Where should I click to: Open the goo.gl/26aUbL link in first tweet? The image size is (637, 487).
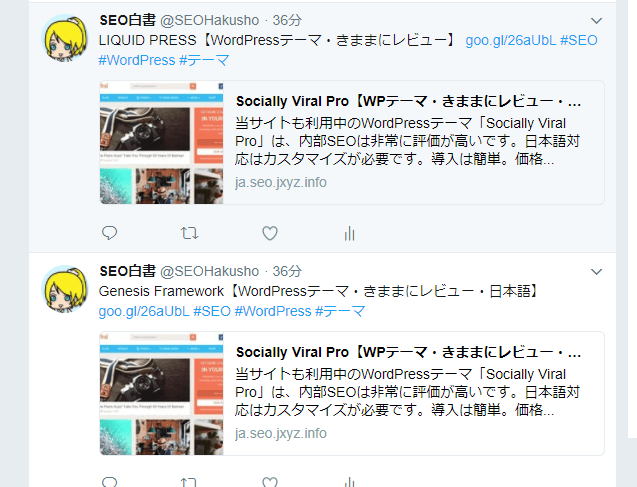click(510, 40)
